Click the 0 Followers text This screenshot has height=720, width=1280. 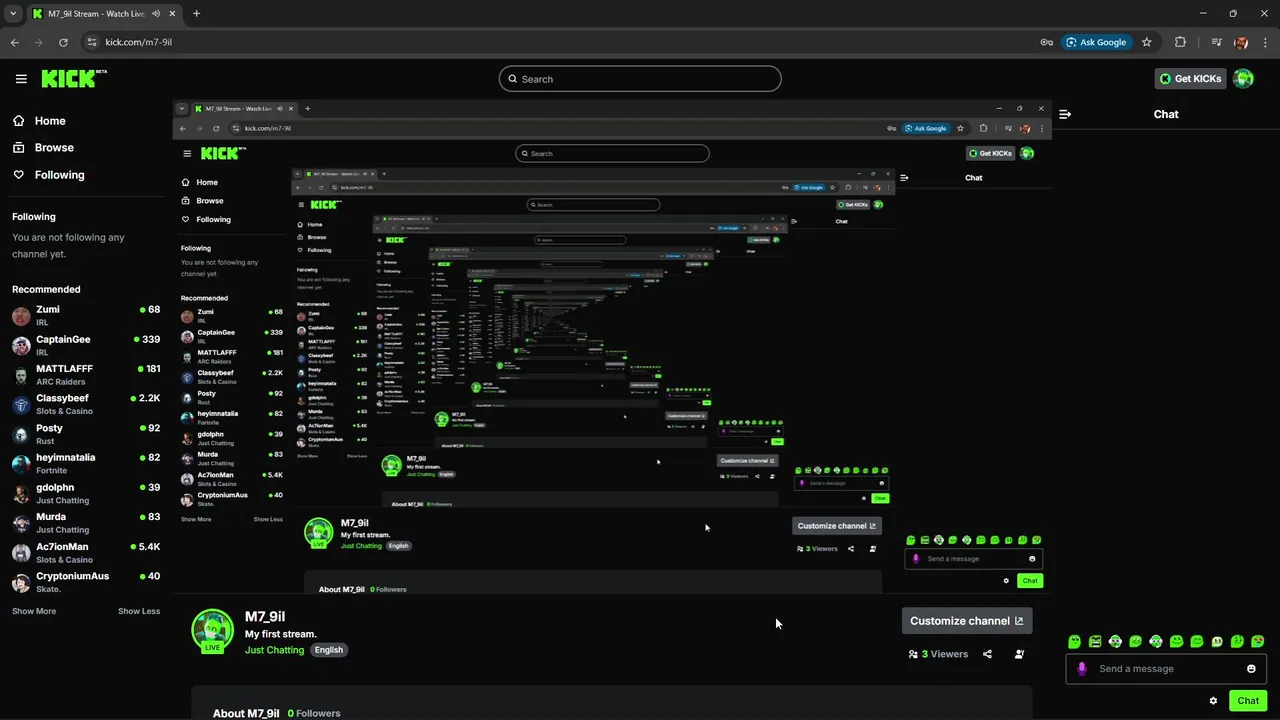[x=314, y=713]
